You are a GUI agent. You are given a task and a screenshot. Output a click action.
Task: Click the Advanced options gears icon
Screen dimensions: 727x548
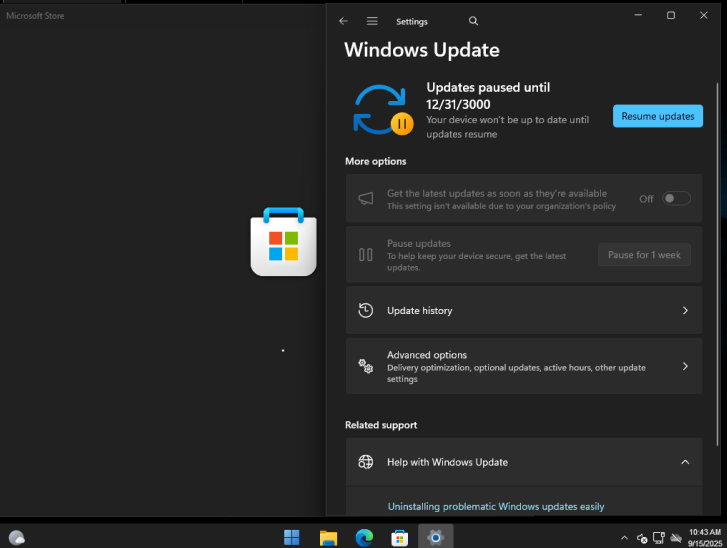(365, 366)
